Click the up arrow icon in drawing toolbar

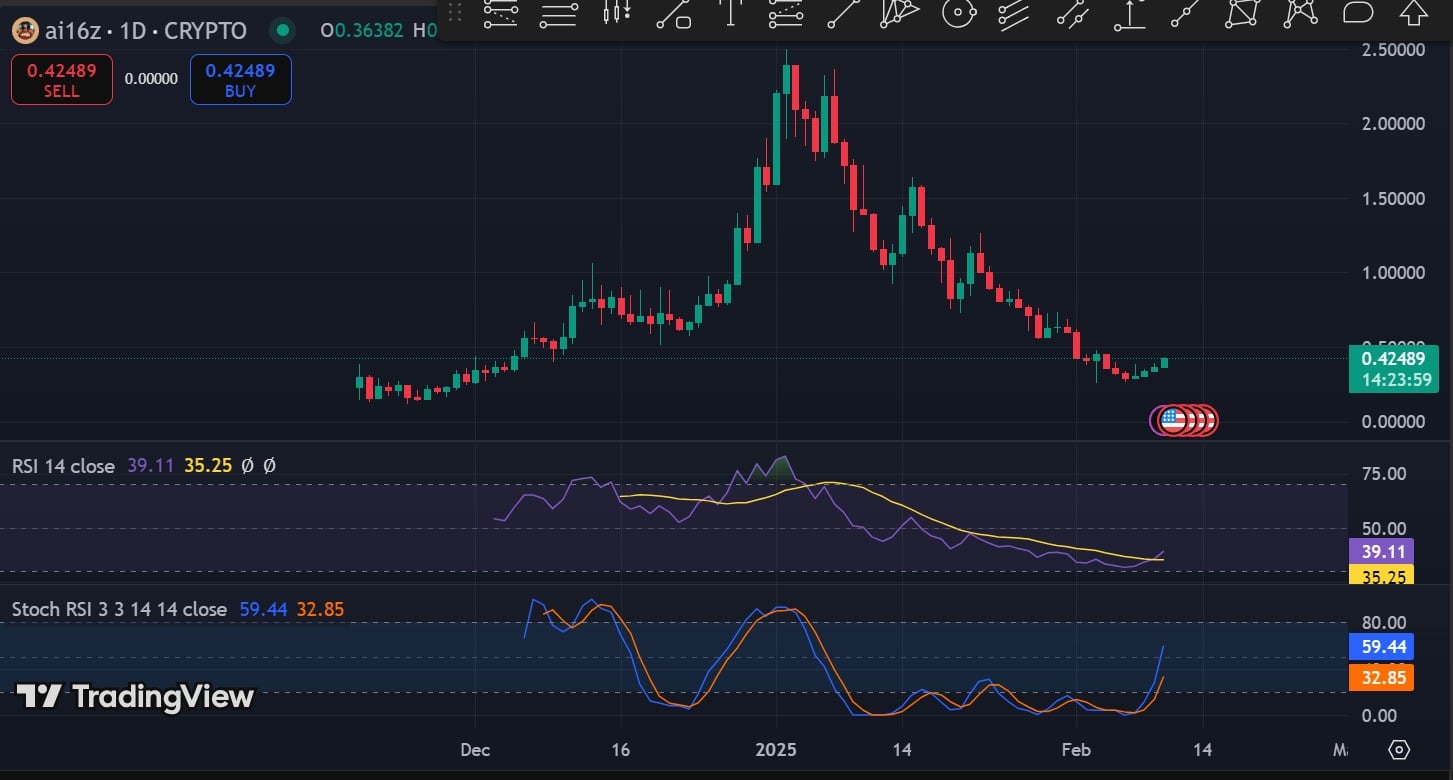click(x=1413, y=13)
